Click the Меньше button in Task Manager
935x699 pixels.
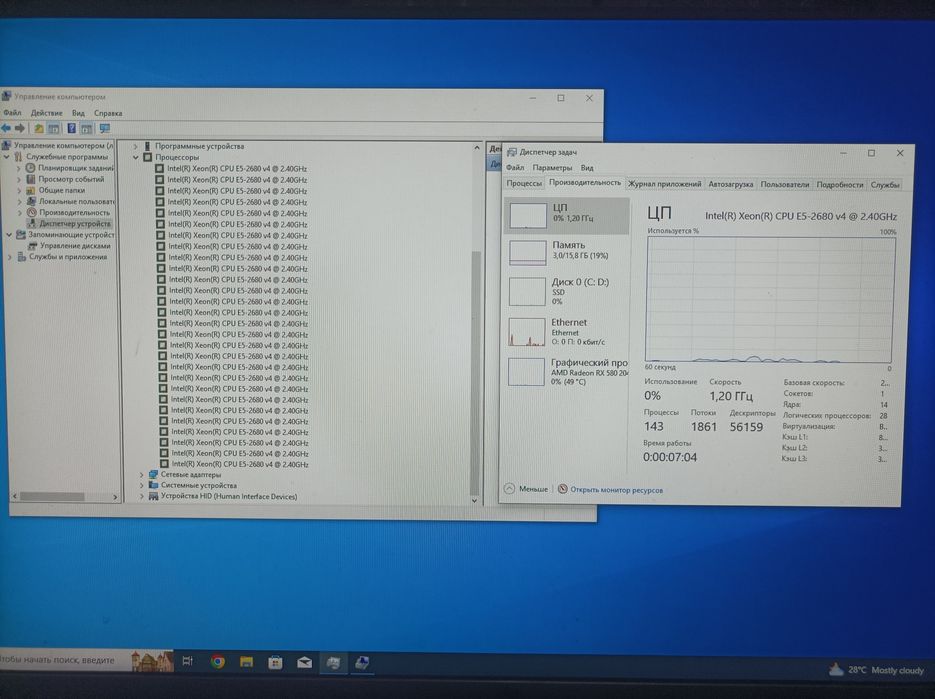point(526,488)
